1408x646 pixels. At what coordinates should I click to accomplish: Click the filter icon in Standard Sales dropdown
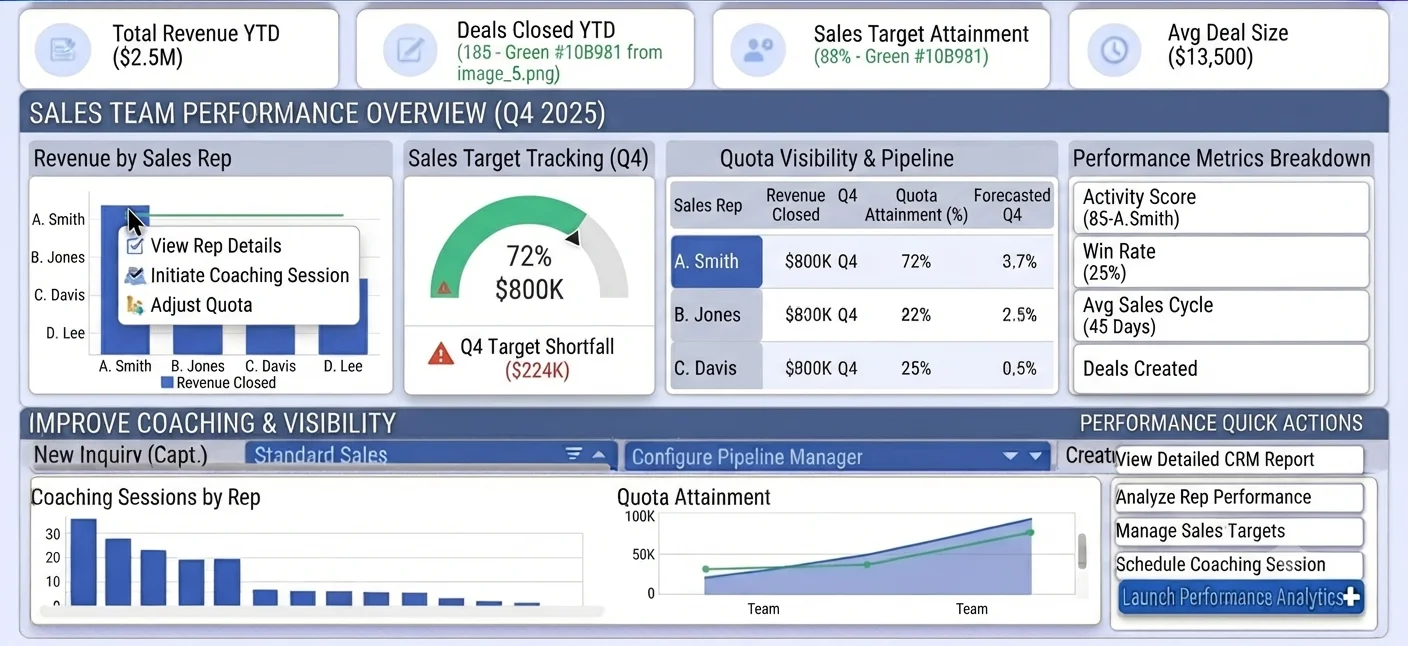click(x=574, y=454)
